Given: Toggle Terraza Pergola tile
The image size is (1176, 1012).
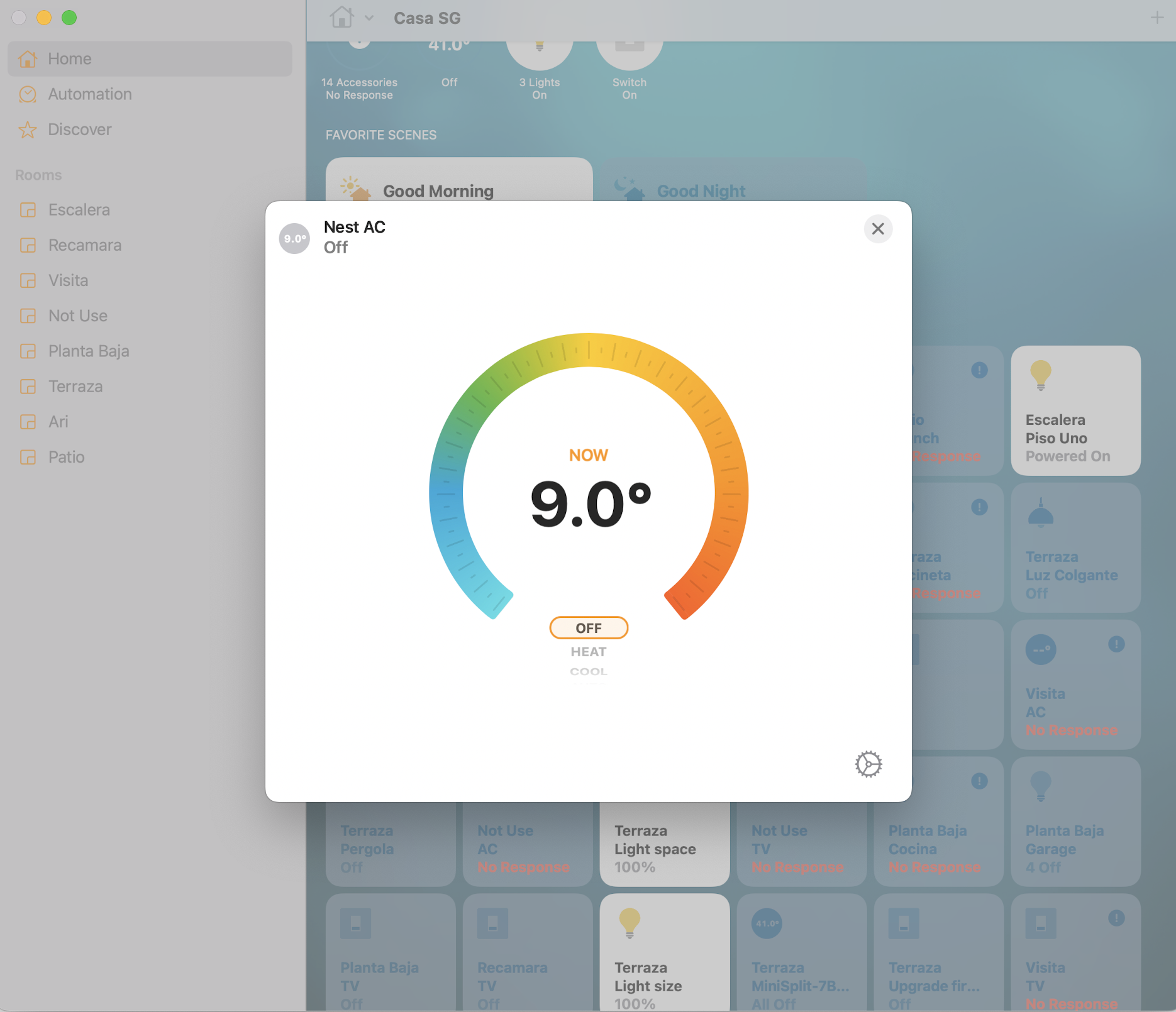Looking at the screenshot, I should pos(391,844).
